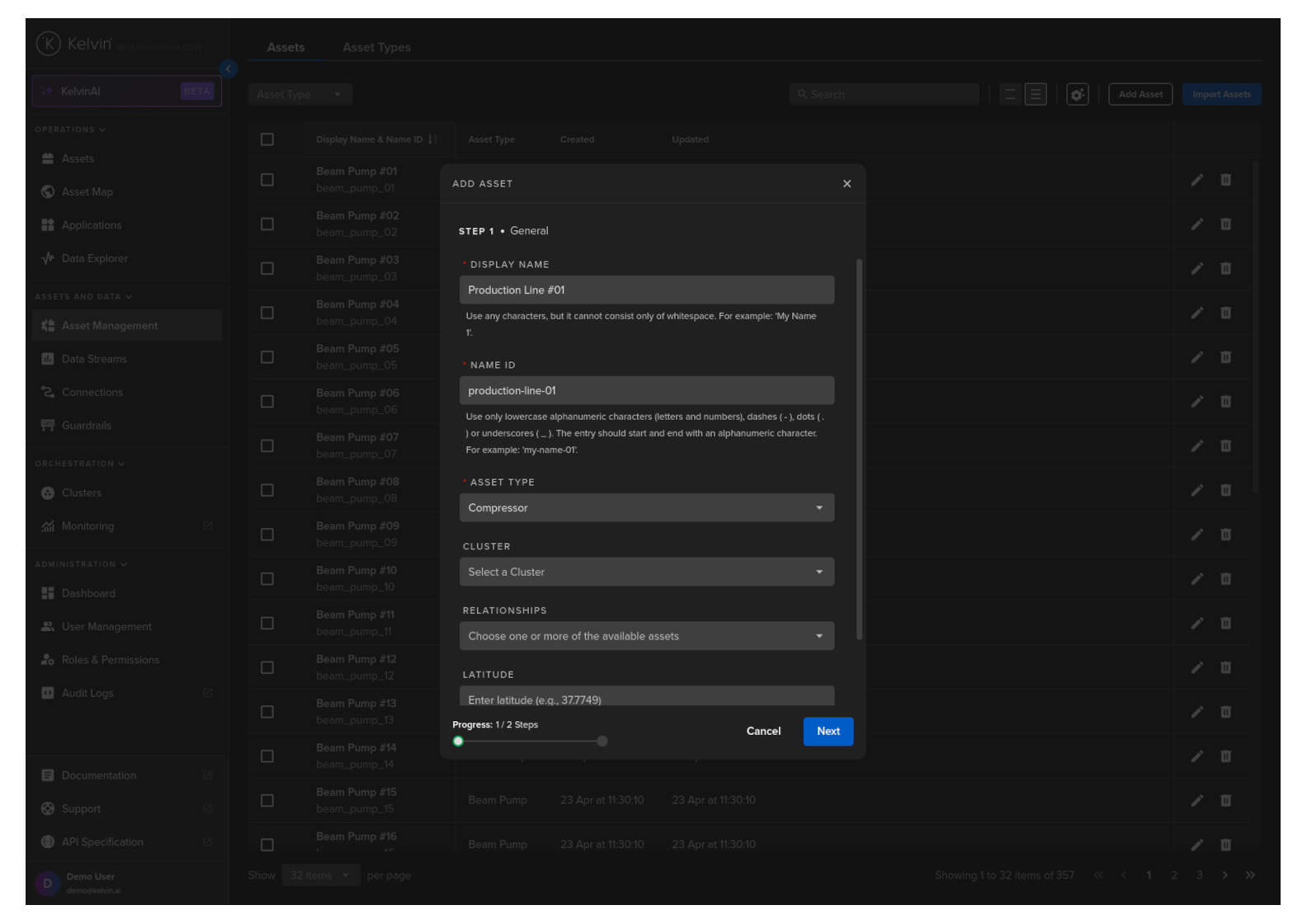The image size is (1307, 924).
Task: Open the table column settings gear icon
Action: click(1077, 95)
